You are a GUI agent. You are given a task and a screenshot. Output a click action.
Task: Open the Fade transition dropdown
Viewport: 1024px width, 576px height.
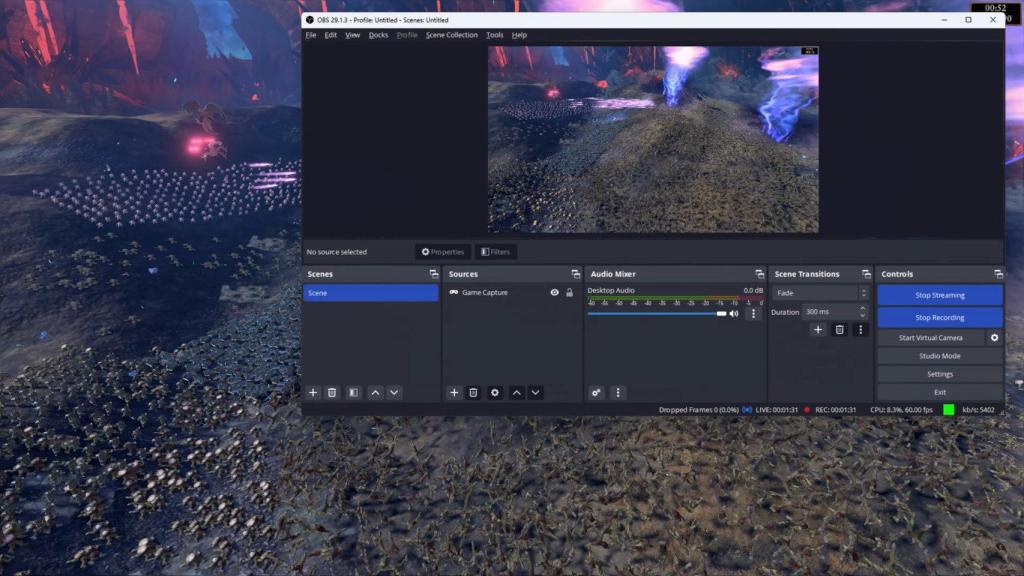[x=820, y=293]
